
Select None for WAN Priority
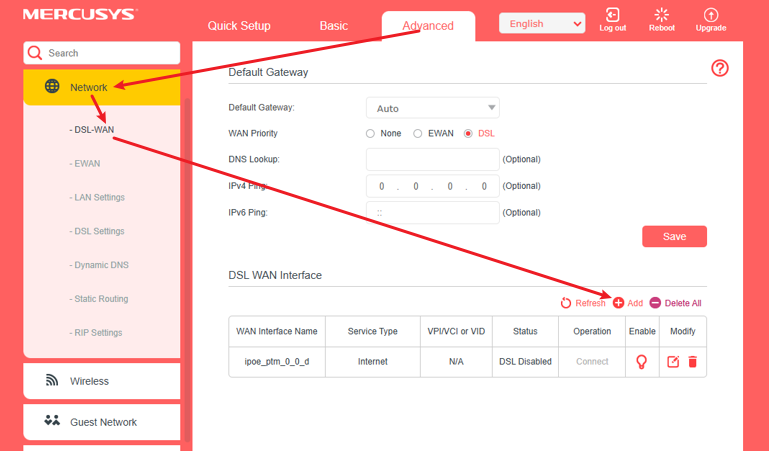coord(370,133)
